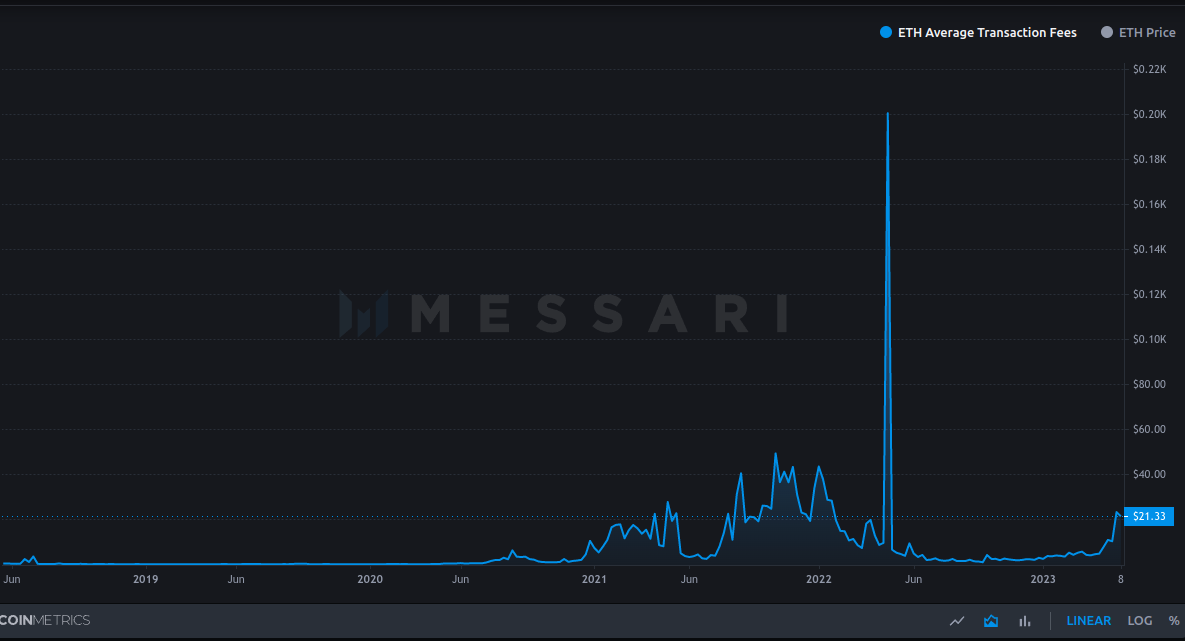This screenshot has width=1185, height=641.
Task: Click the $80.00 y-axis label
Action: point(1149,384)
